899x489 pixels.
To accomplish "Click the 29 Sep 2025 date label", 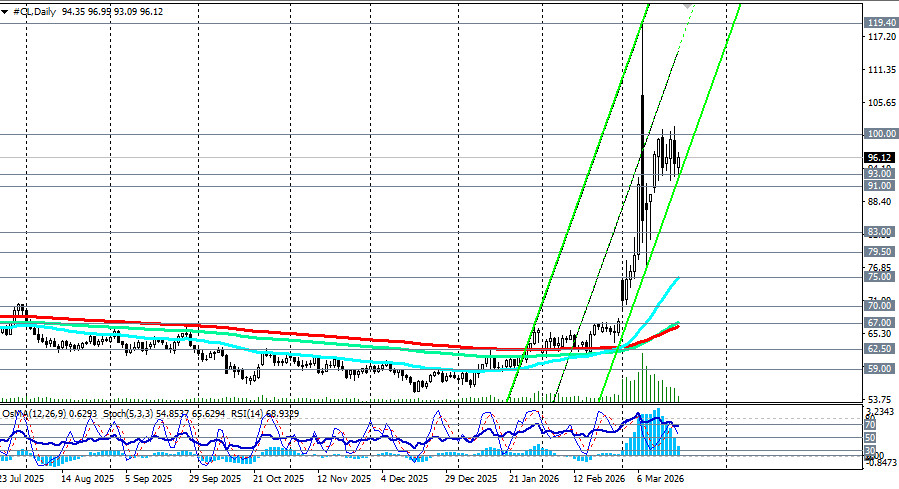I will pos(214,479).
